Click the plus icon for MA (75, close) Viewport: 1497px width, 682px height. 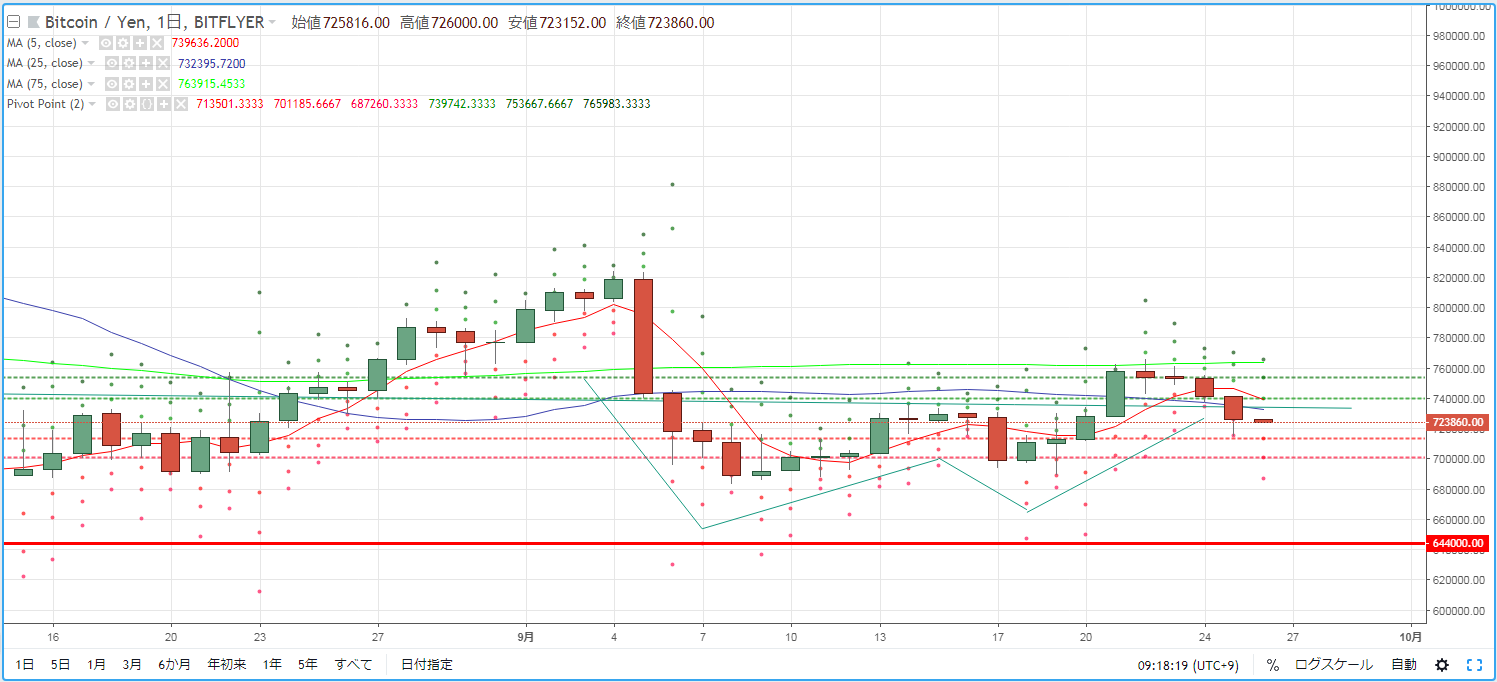[x=145, y=84]
